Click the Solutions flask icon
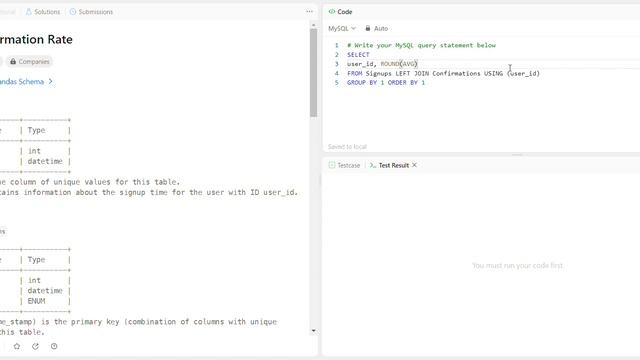Screen dimensions: 640x360 tap(29, 12)
